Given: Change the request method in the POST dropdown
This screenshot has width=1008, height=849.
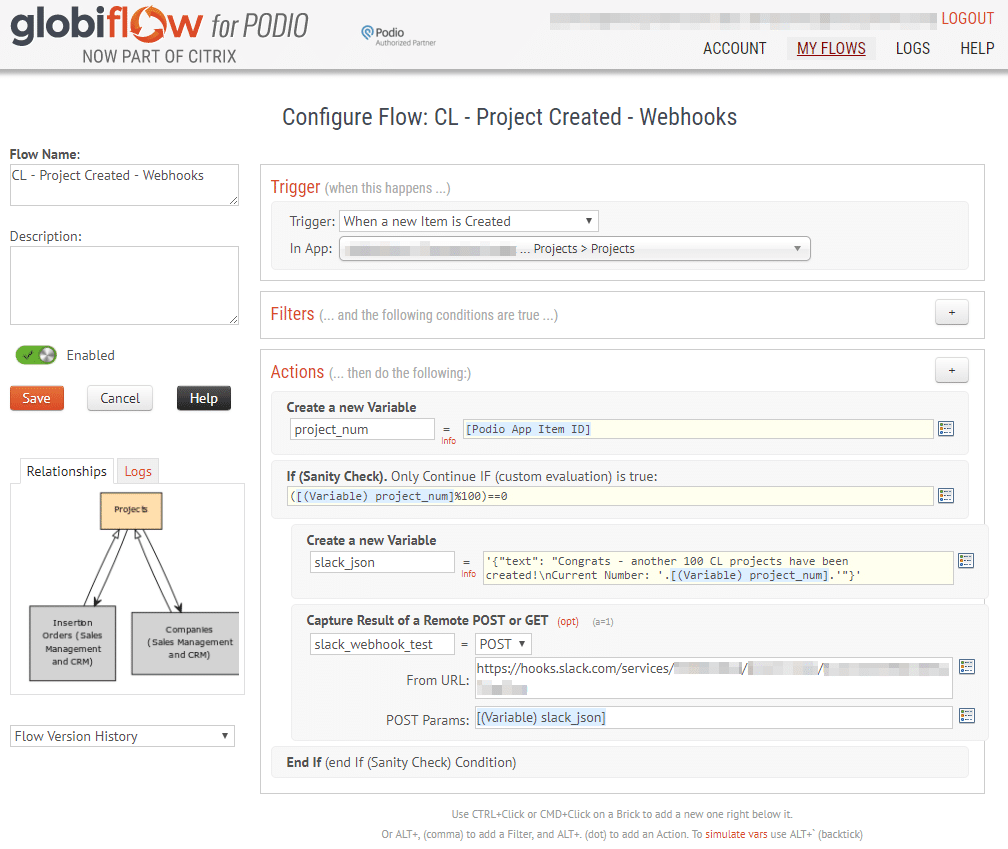Looking at the screenshot, I should point(502,643).
